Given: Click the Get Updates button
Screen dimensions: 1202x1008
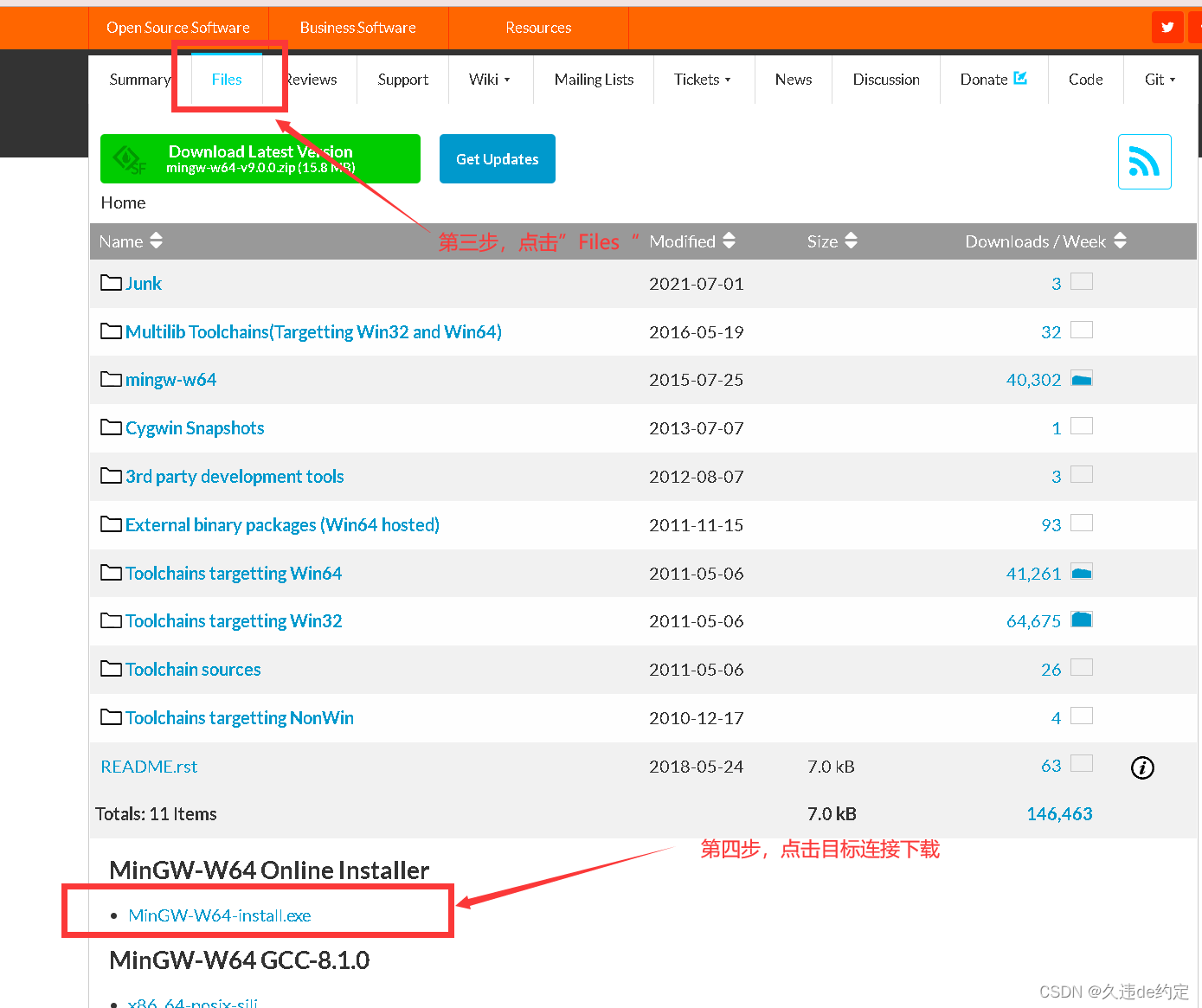Looking at the screenshot, I should [498, 158].
